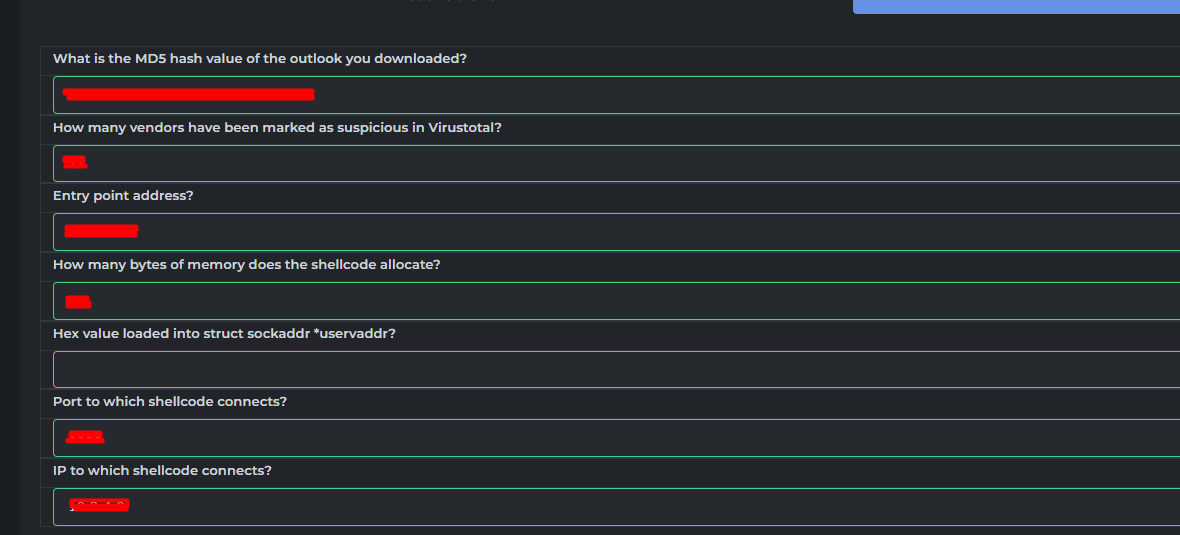Select the Virustotal vendors count field

click(x=616, y=163)
